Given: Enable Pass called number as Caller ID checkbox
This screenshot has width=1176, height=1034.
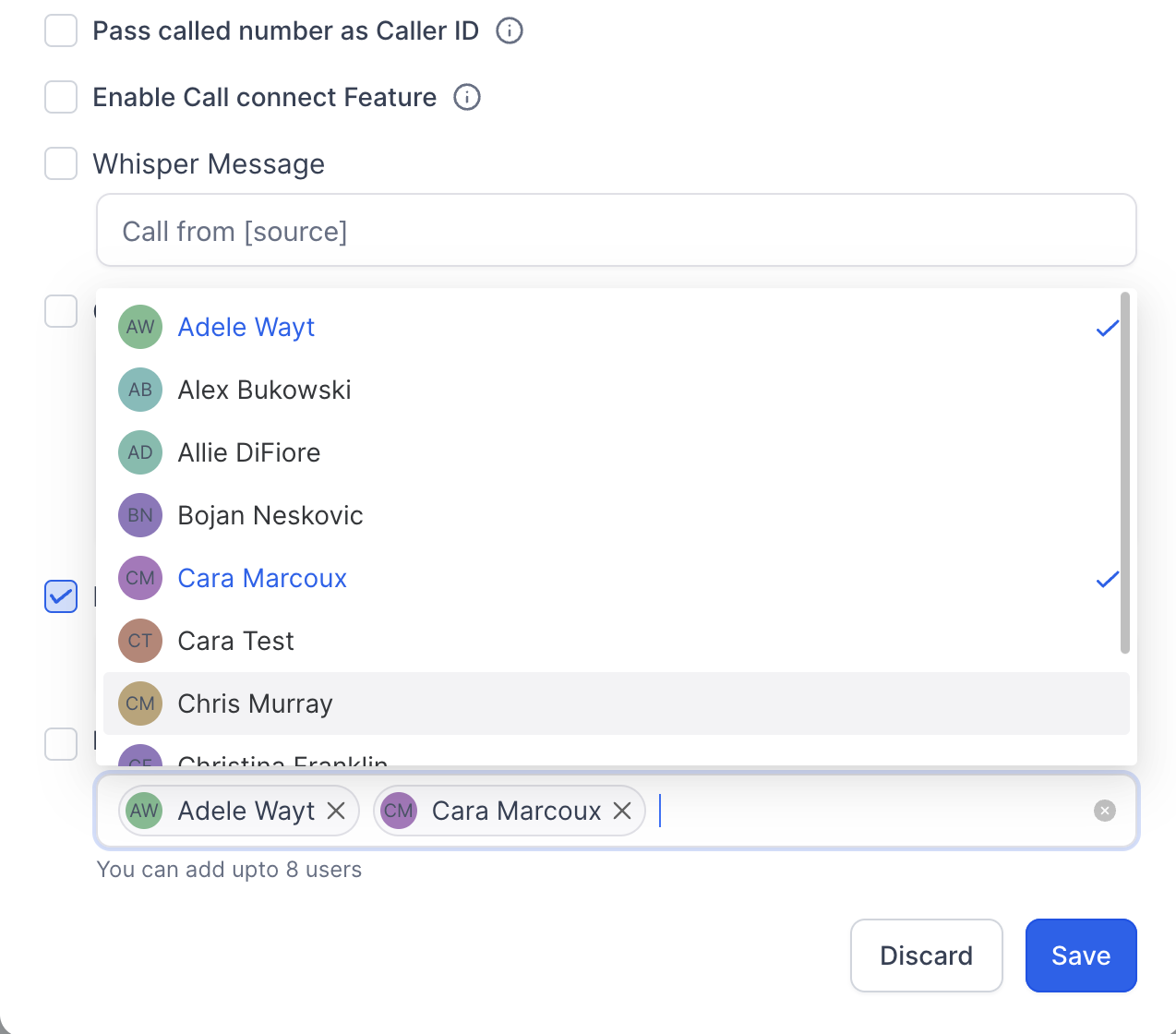Looking at the screenshot, I should 61,30.
